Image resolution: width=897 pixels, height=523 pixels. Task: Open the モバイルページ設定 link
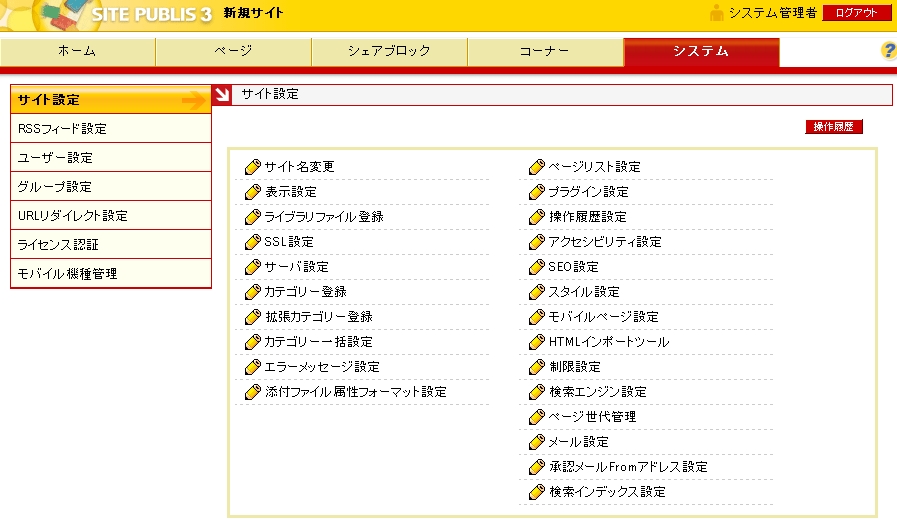(604, 317)
